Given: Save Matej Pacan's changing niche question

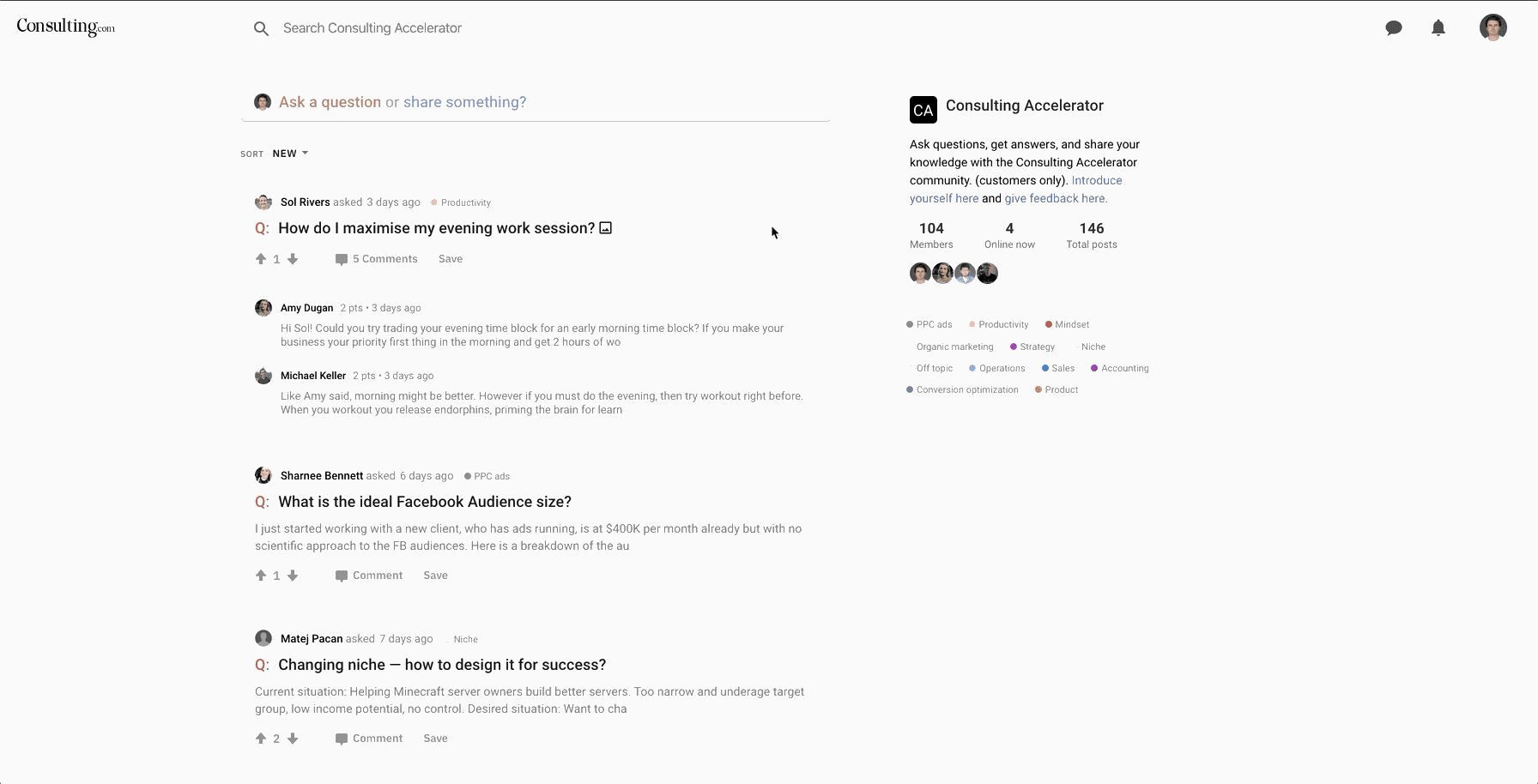Looking at the screenshot, I should coord(435,739).
